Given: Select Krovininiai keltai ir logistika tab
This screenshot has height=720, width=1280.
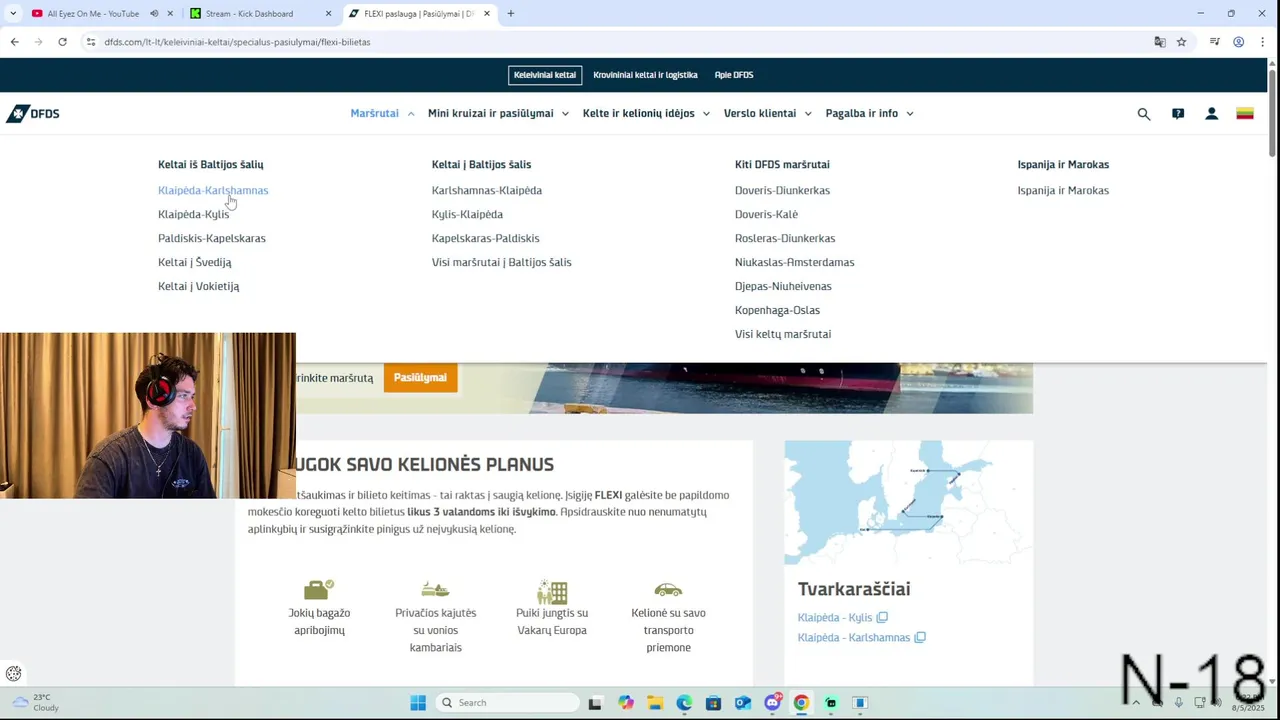Looking at the screenshot, I should point(645,75).
